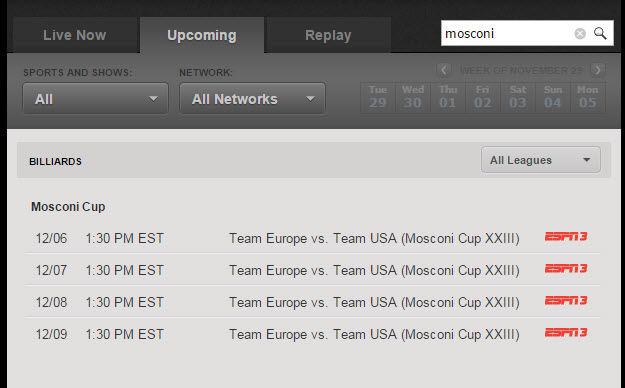
Task: Click the magnifying glass search icon
Action: pyautogui.click(x=600, y=33)
